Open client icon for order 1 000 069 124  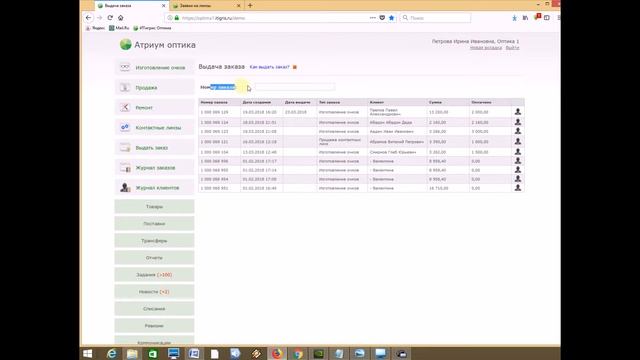point(518,122)
